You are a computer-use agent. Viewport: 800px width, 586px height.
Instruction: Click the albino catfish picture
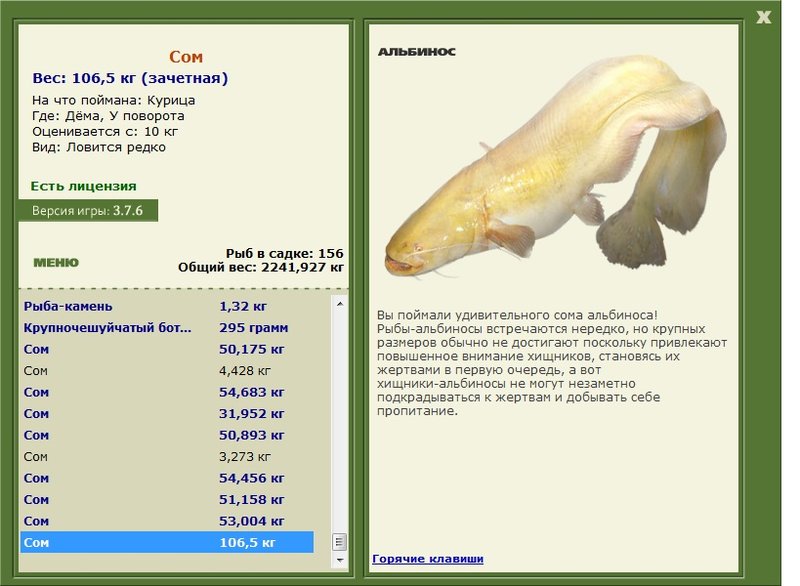pos(555,167)
